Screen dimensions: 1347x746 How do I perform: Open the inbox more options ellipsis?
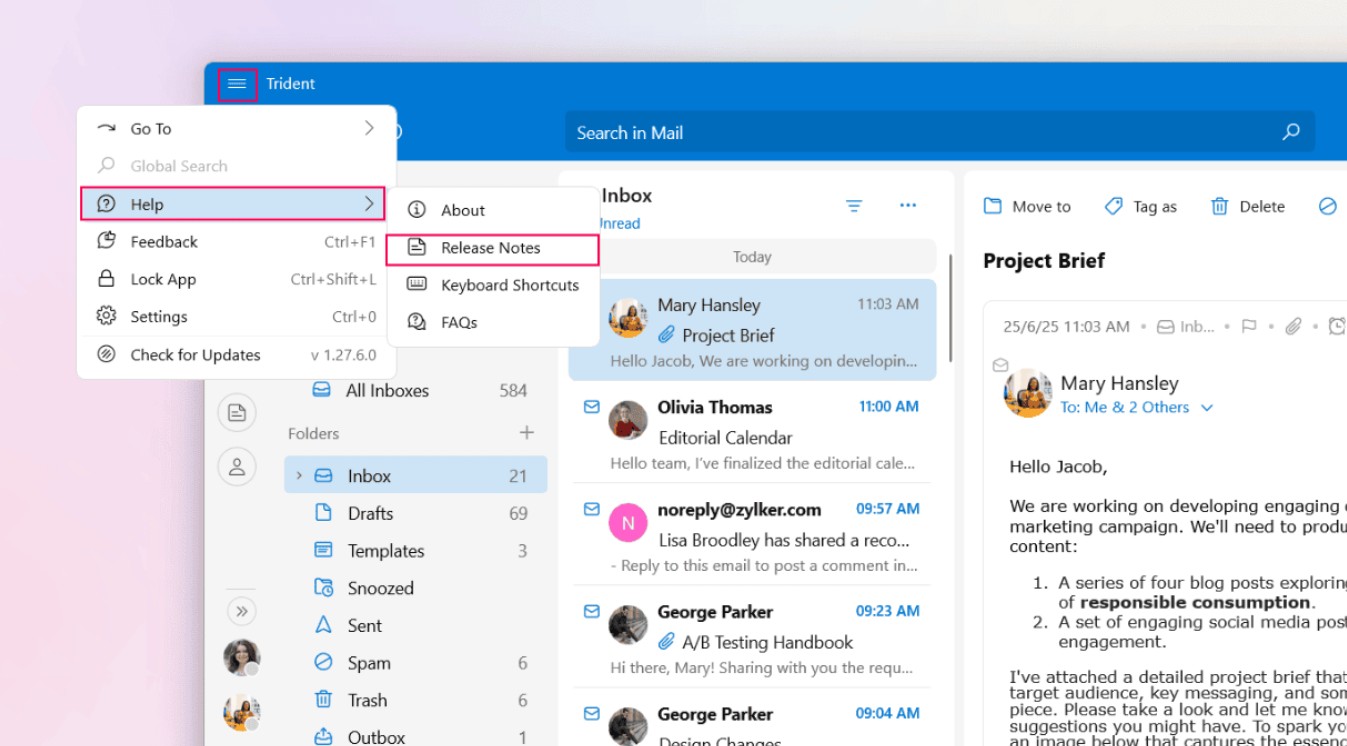[908, 206]
